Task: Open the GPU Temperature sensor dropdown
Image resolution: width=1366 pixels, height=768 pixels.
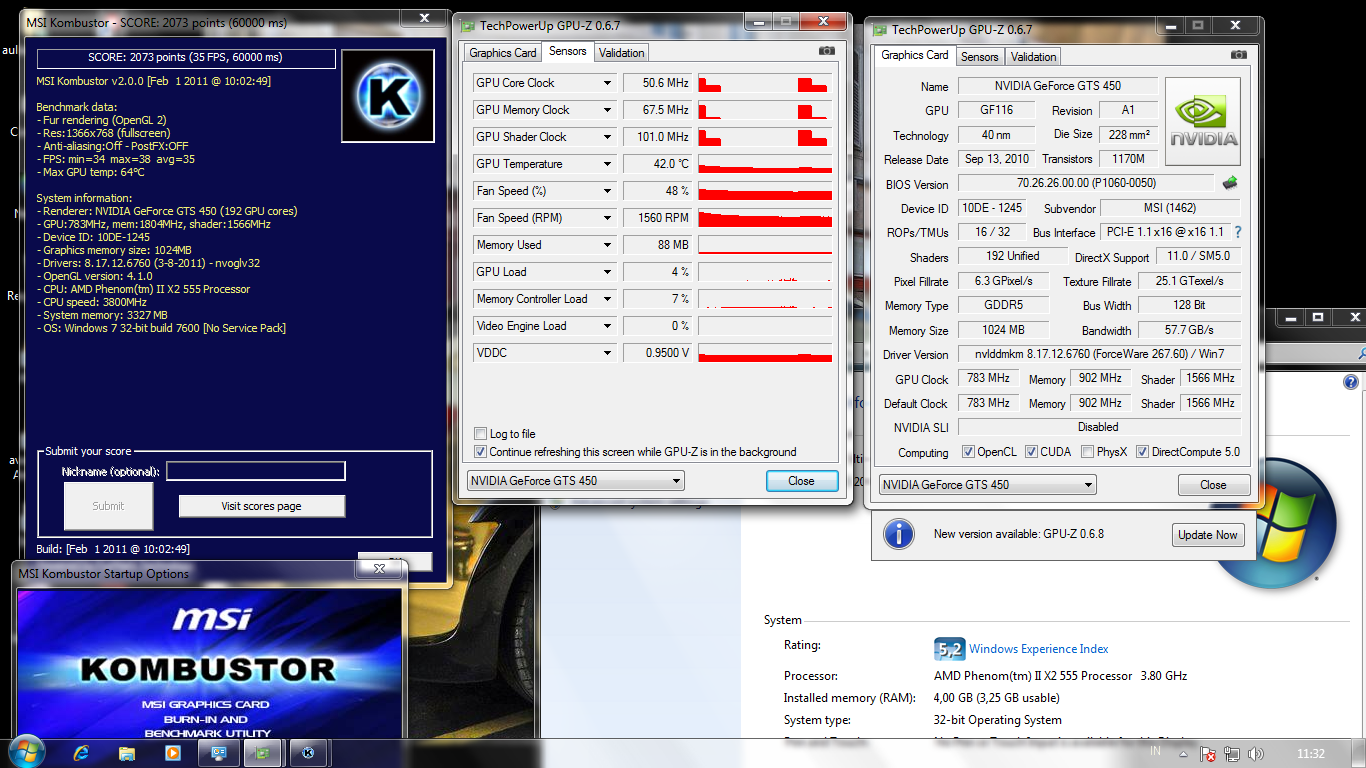Action: pos(607,164)
